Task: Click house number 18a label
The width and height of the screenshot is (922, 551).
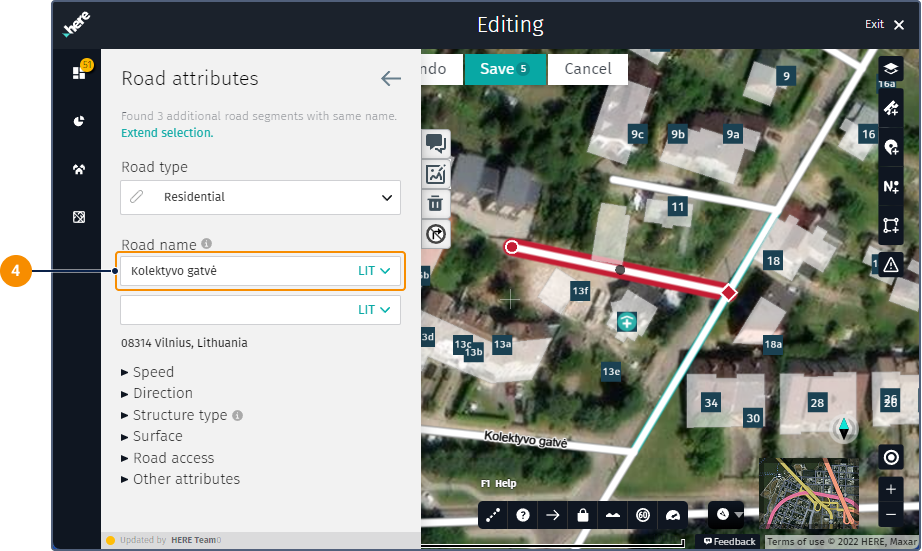Action: (773, 344)
